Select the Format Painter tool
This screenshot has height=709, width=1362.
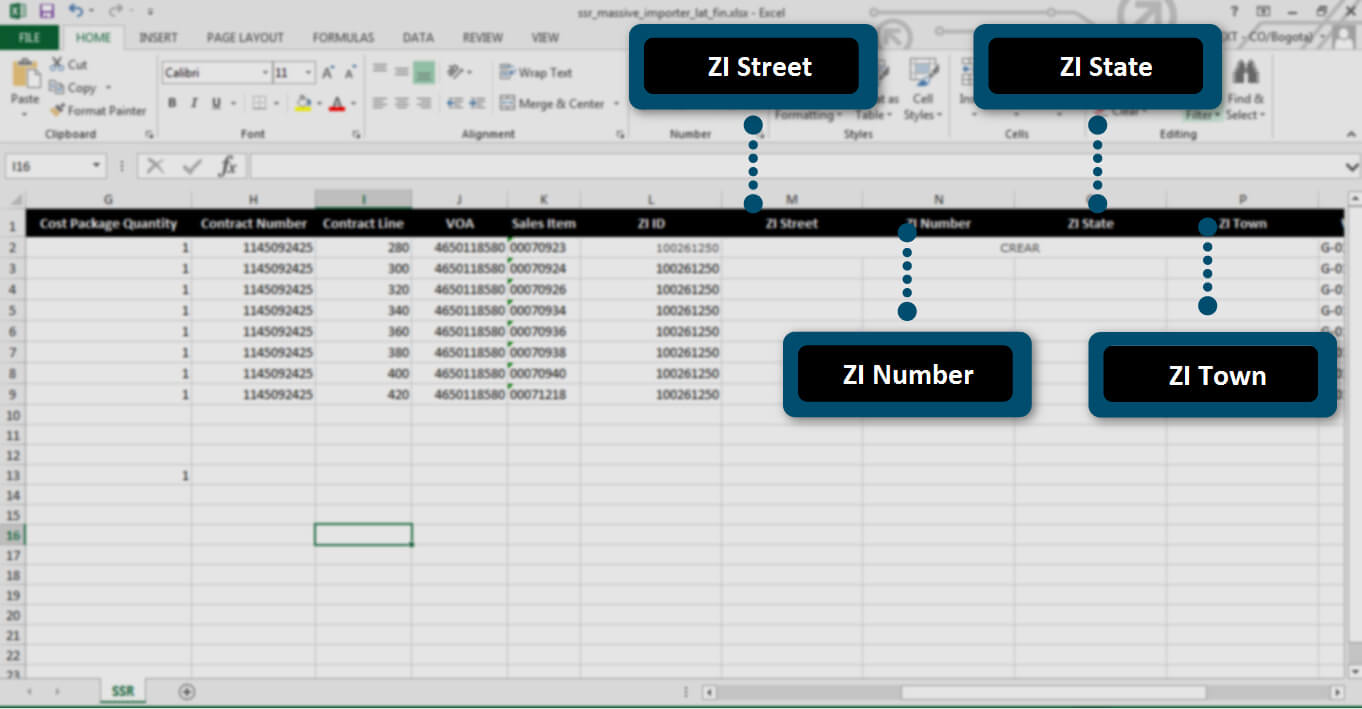[98, 110]
